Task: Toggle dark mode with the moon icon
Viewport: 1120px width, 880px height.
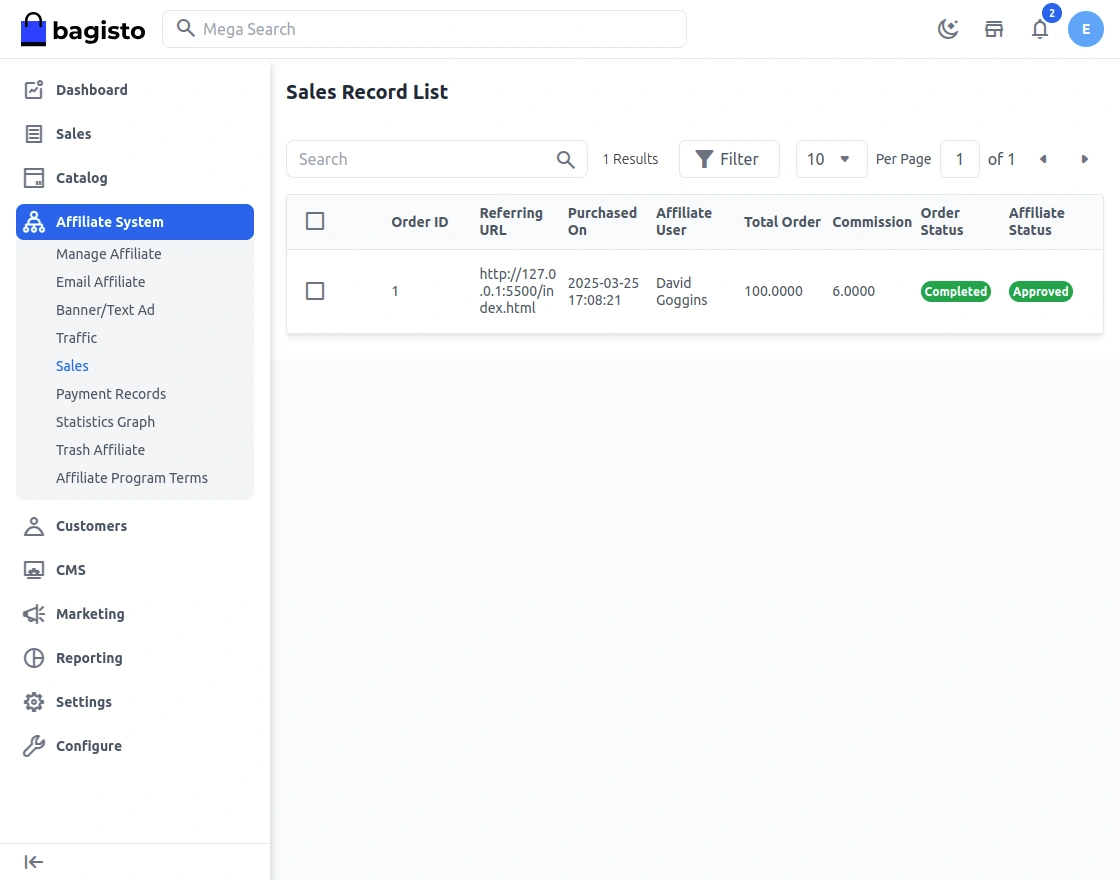Action: 947,29
